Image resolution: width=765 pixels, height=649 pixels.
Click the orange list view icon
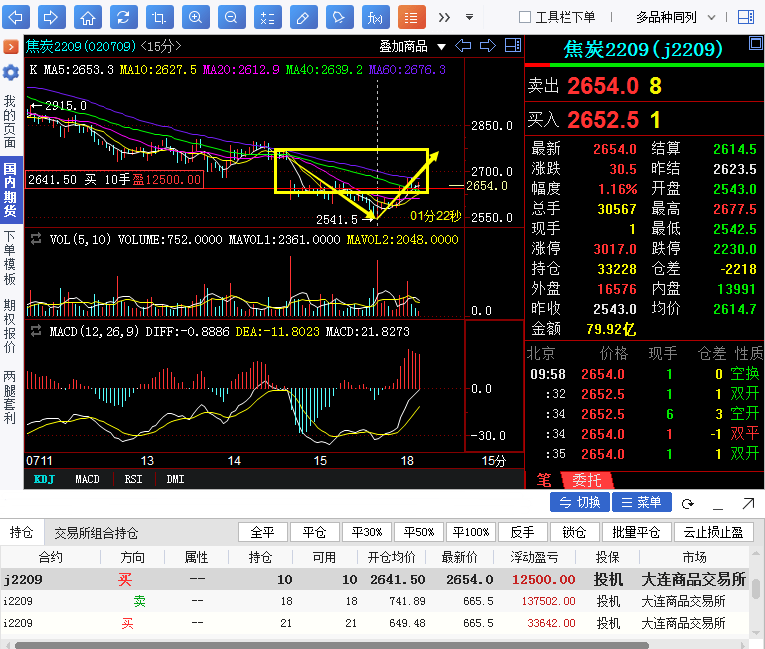(411, 17)
